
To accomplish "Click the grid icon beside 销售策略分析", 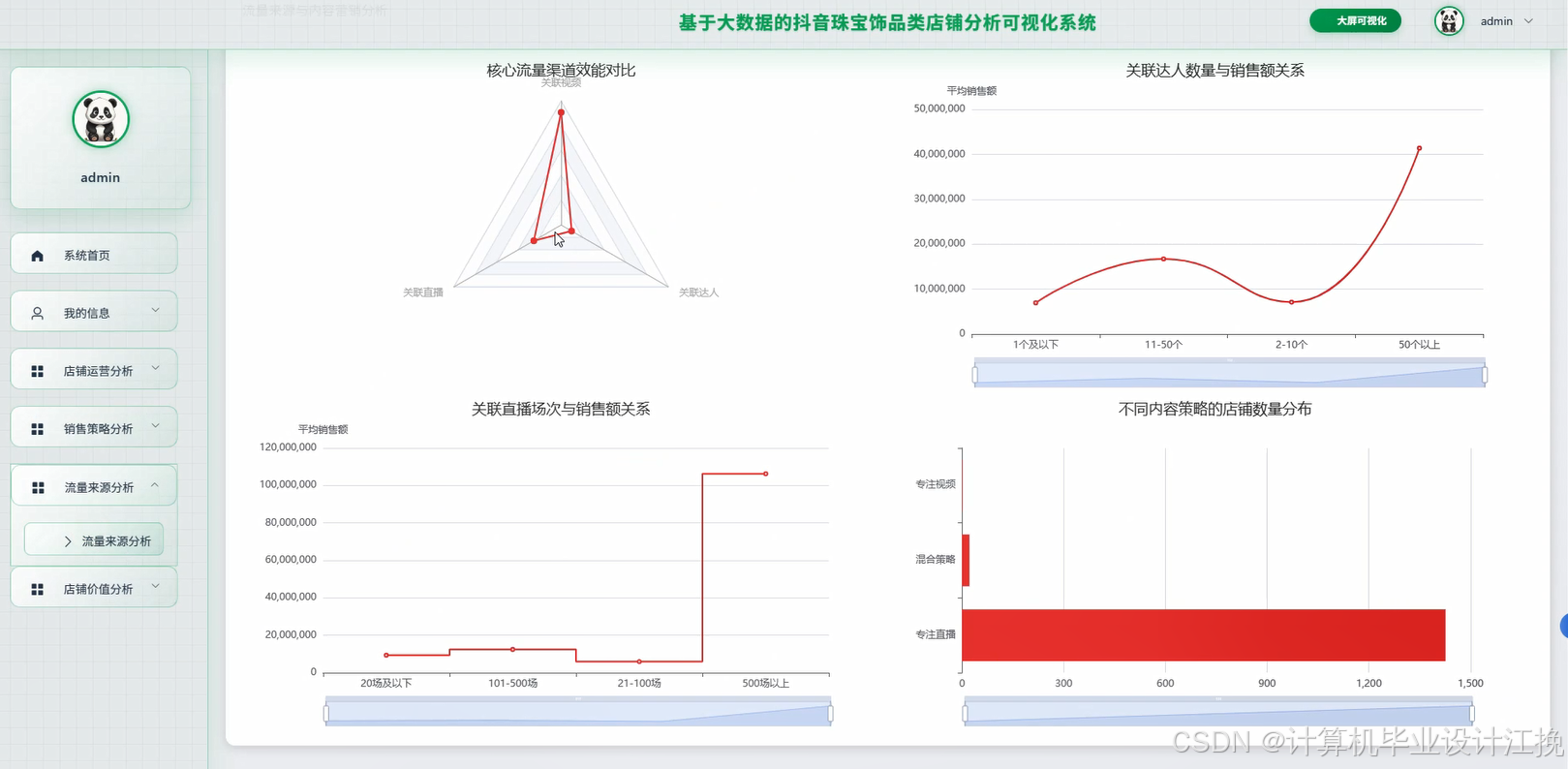I will pyautogui.click(x=37, y=429).
